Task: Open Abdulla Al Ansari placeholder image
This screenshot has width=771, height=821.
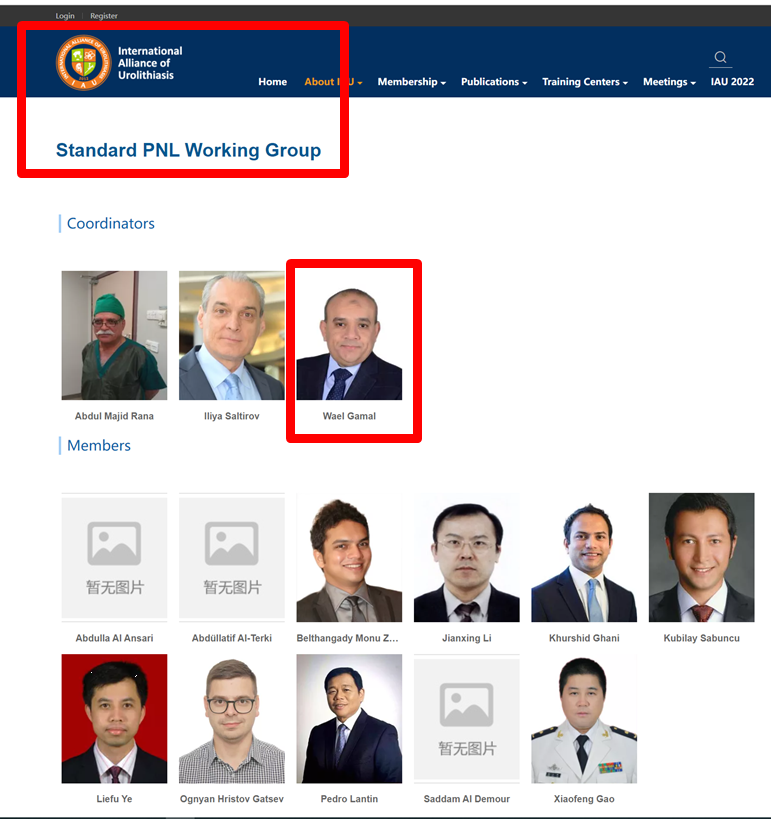Action: click(115, 558)
